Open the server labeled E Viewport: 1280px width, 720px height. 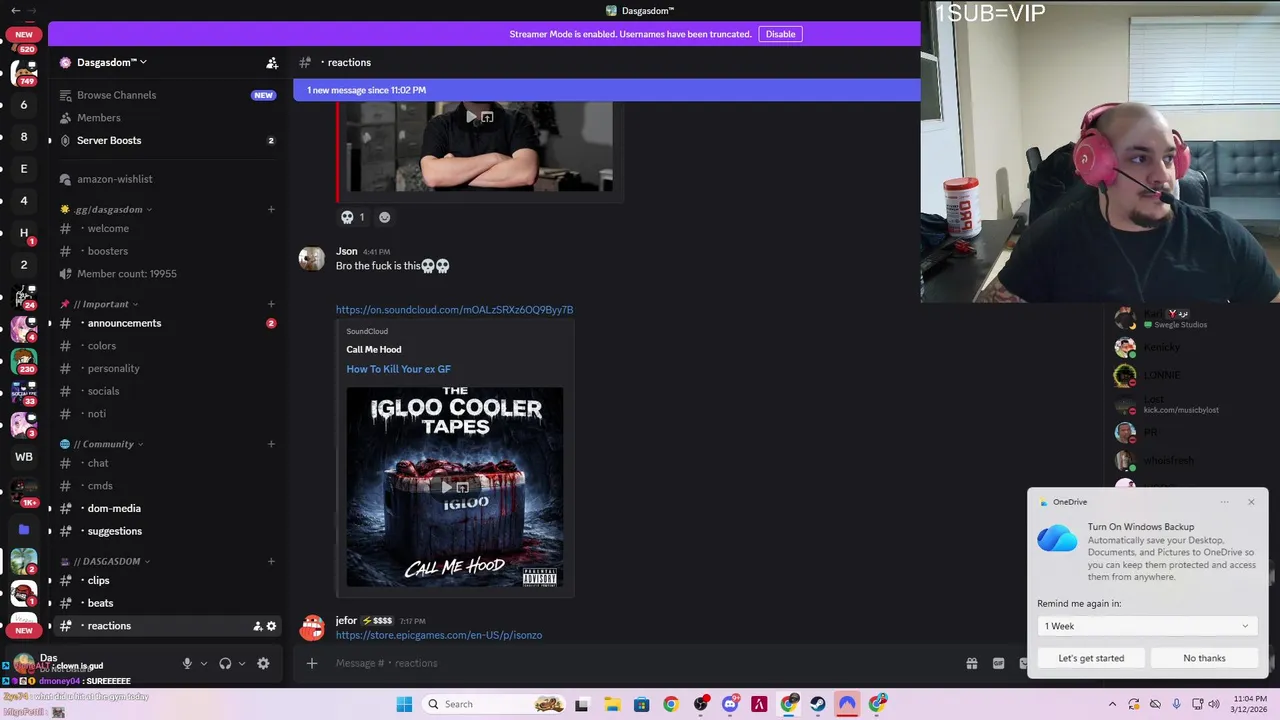[x=24, y=169]
